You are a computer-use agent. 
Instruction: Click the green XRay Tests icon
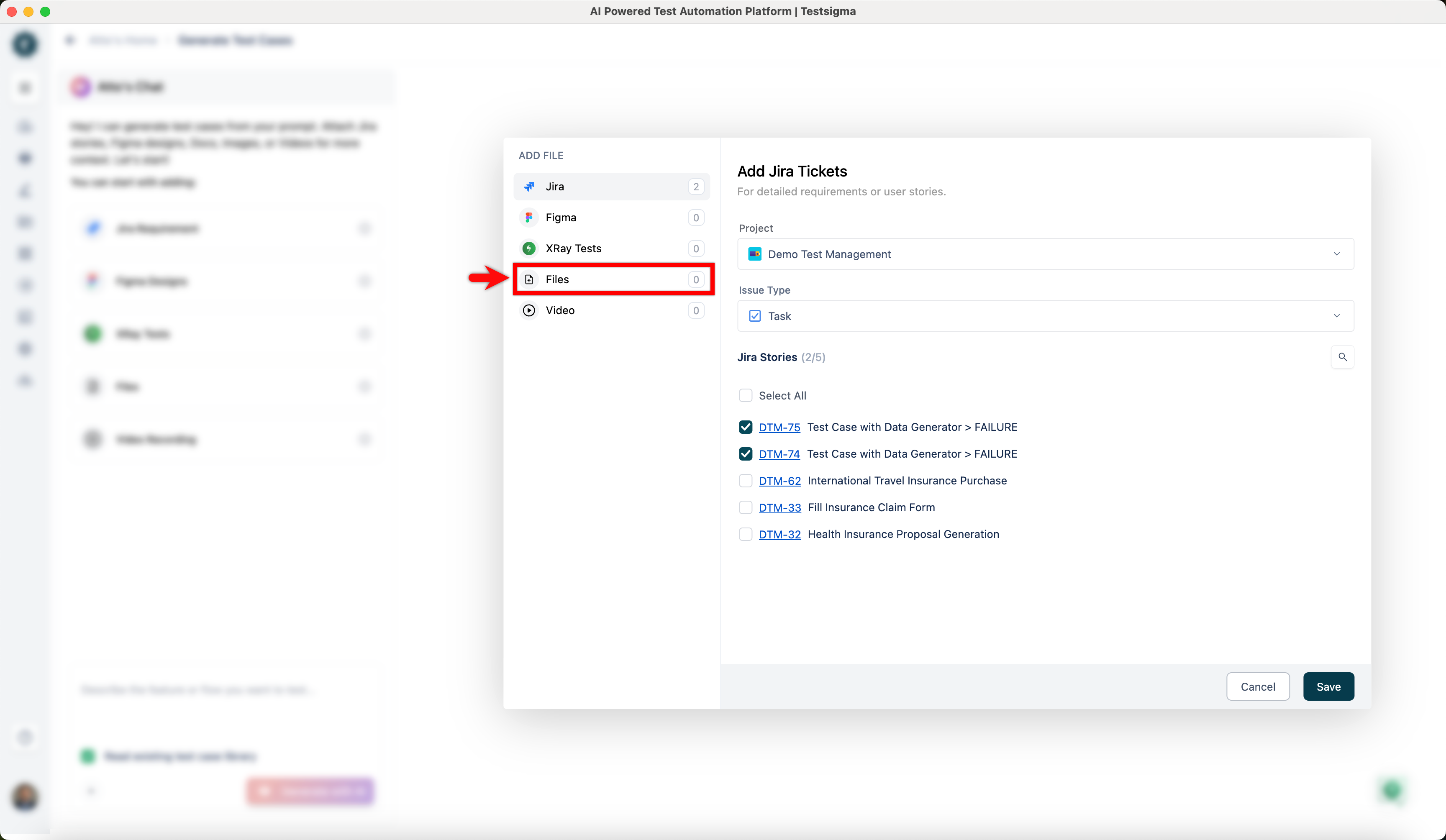pyautogui.click(x=529, y=248)
